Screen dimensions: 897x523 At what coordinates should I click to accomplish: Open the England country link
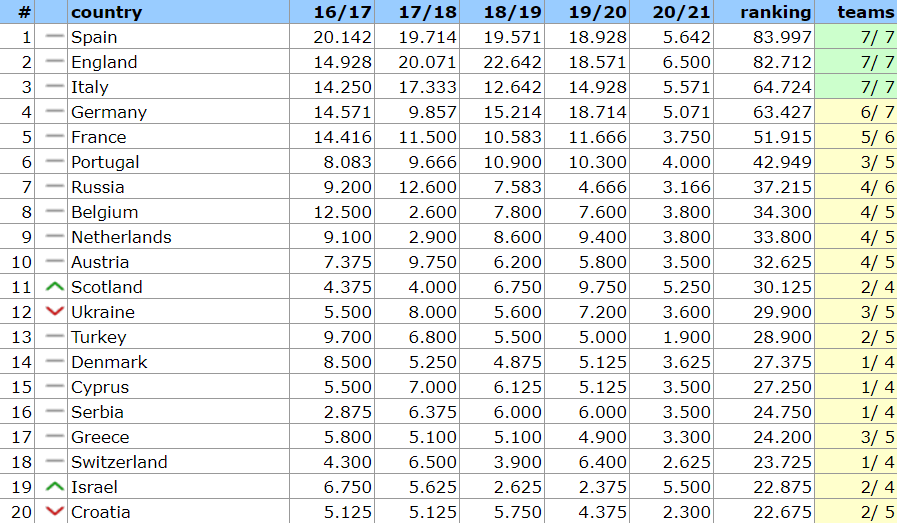coord(104,62)
